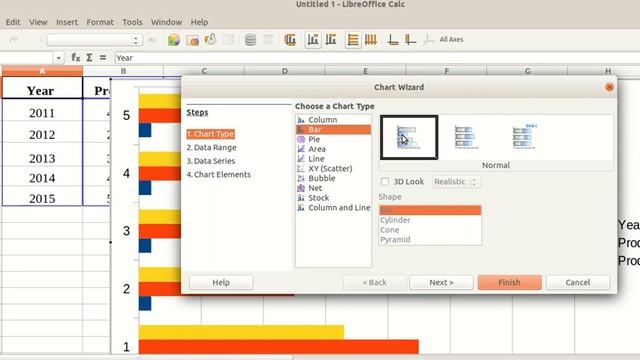Click the Cancel button
The image size is (640, 360).
[x=578, y=282]
